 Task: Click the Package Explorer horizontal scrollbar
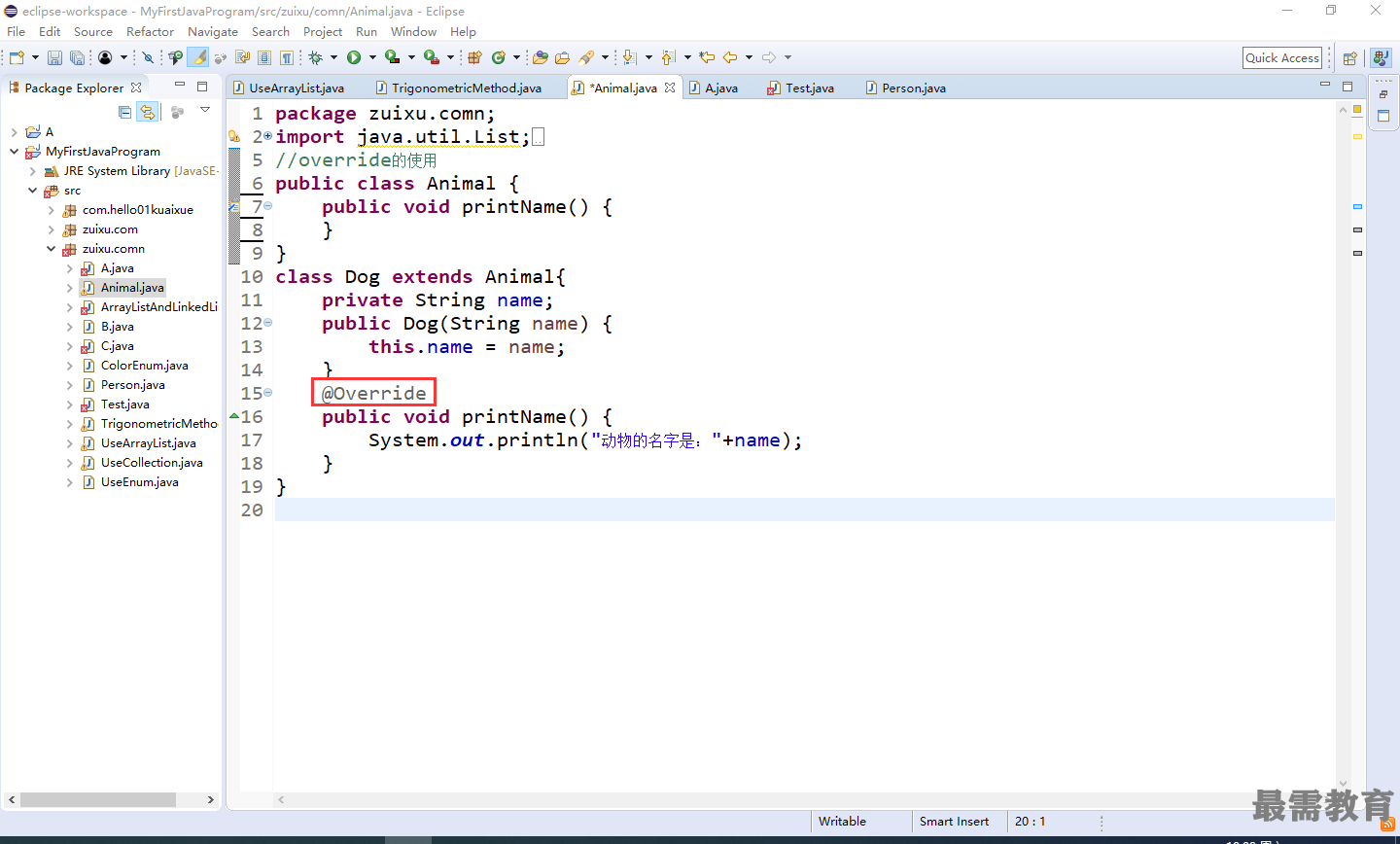coord(98,799)
